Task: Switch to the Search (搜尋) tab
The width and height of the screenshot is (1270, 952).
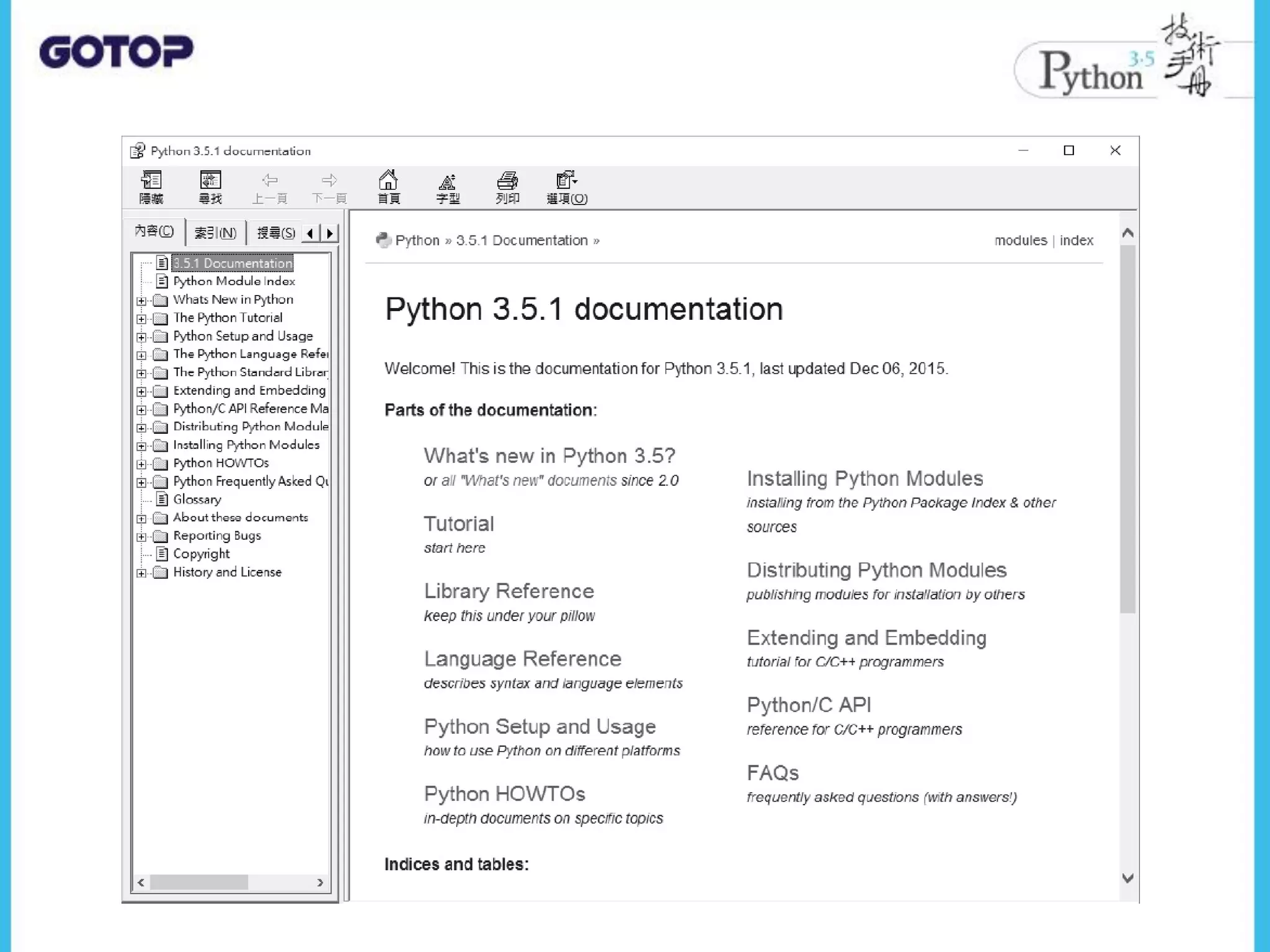Action: point(275,233)
